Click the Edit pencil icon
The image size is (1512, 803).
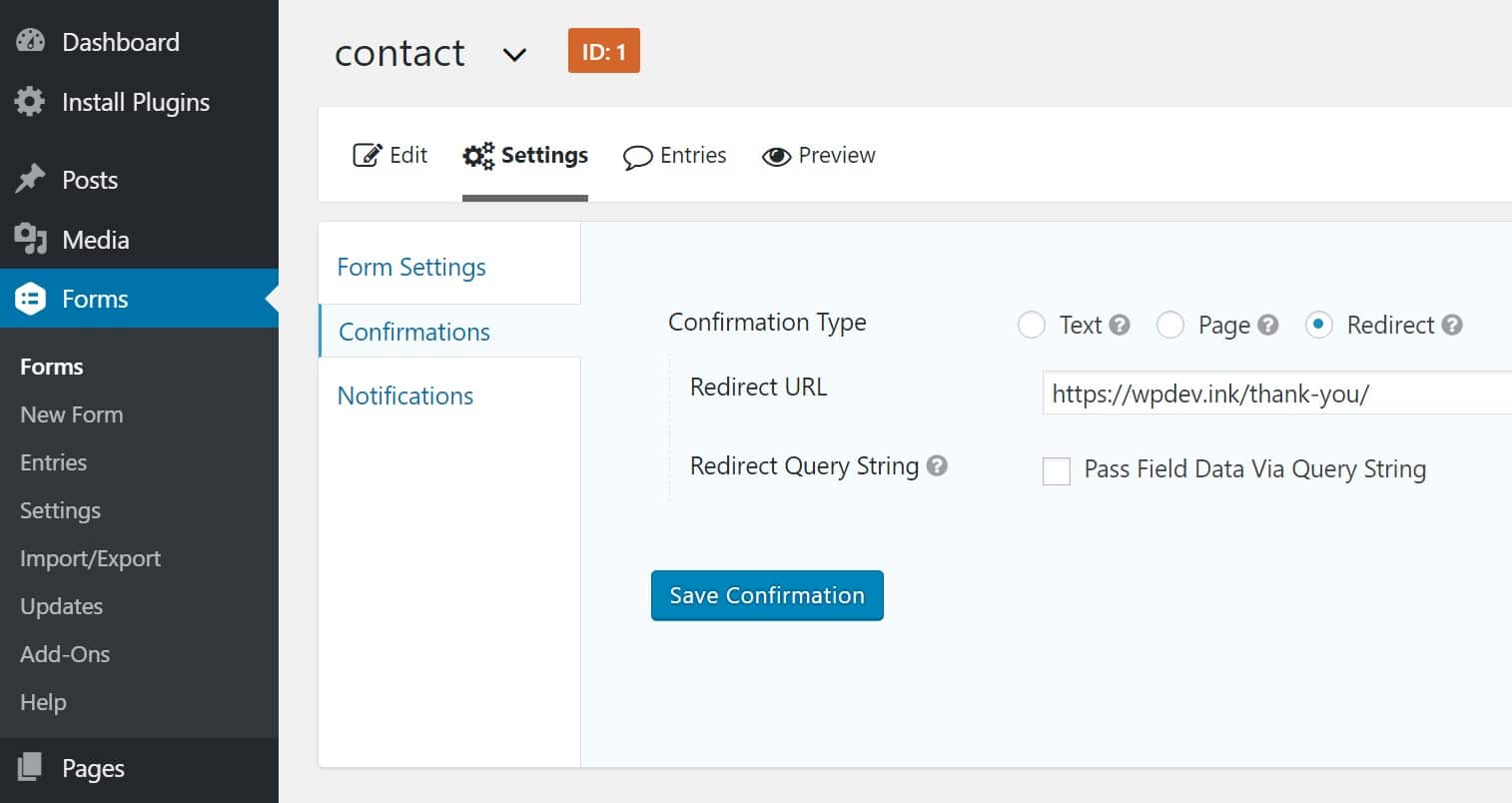point(368,155)
